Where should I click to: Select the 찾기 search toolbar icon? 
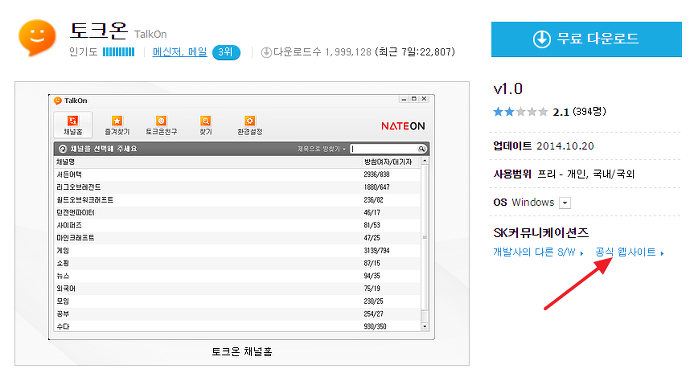[206, 125]
